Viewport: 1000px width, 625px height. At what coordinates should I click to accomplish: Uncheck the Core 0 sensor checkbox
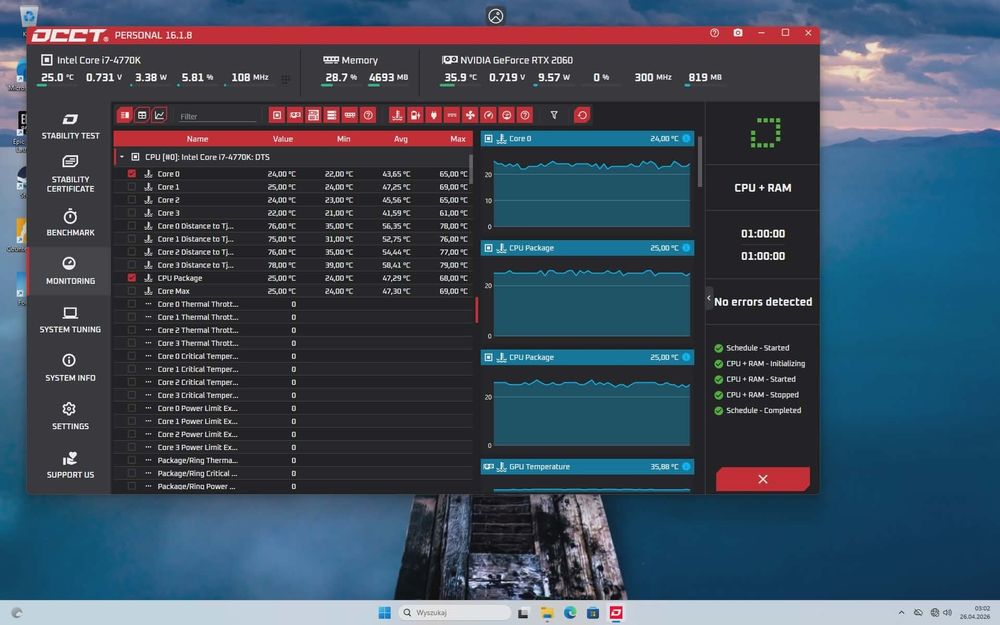(131, 173)
